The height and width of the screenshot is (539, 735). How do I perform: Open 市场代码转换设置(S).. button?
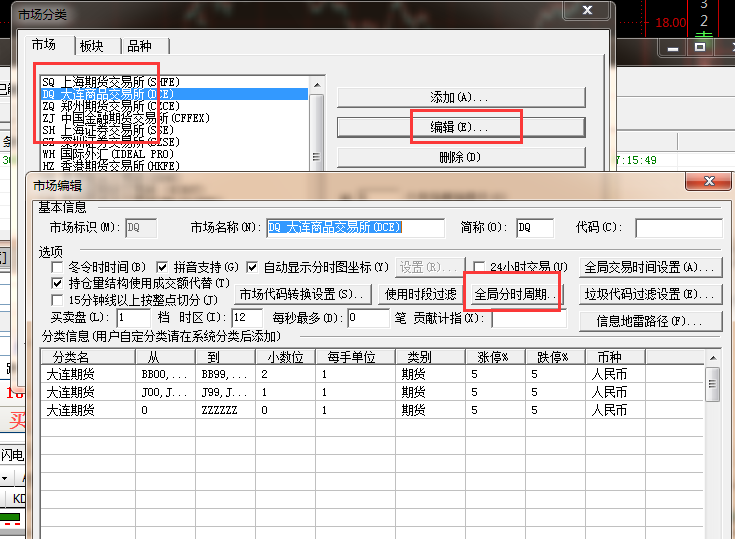303,294
